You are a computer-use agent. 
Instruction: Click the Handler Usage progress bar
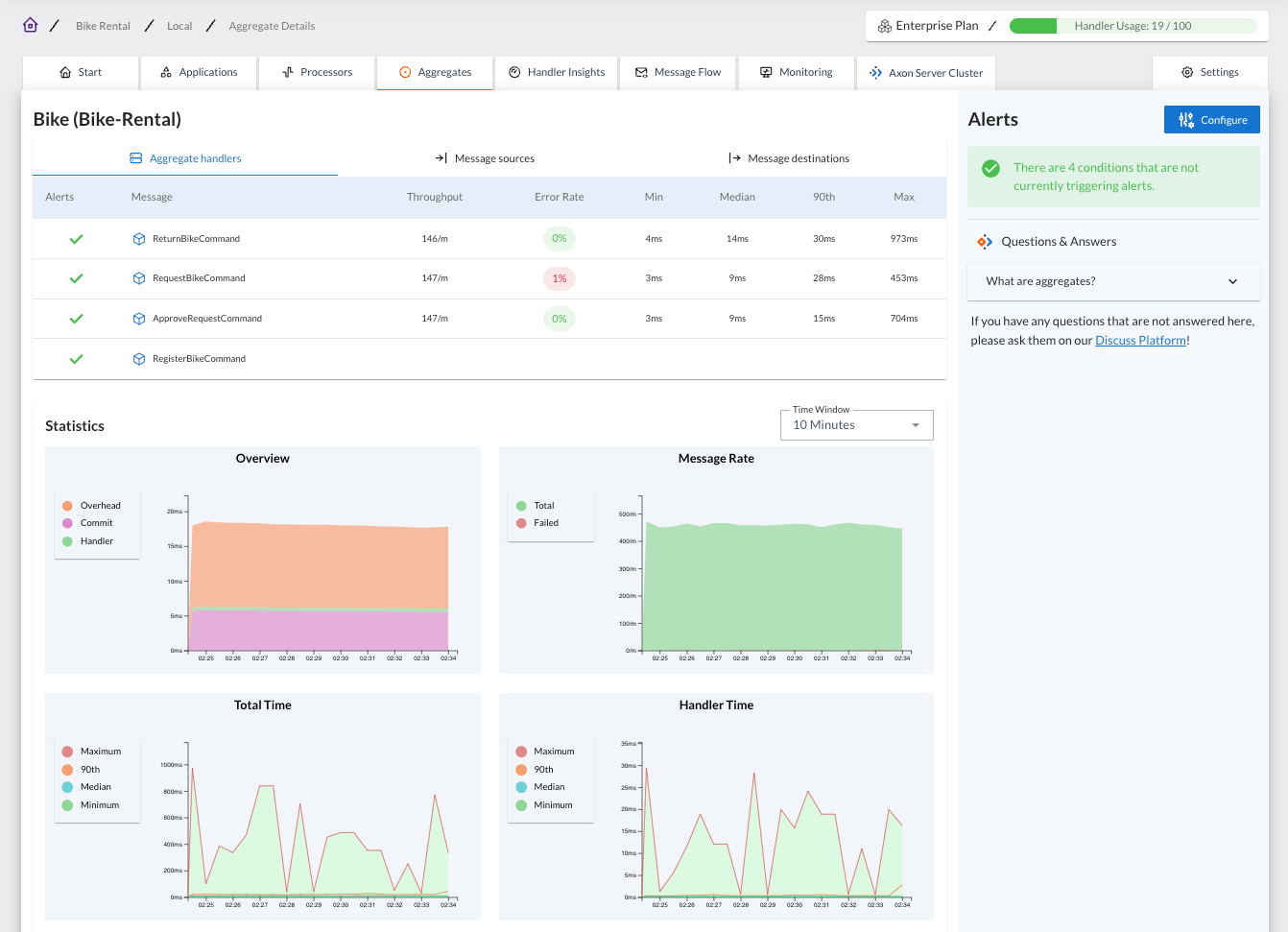(x=1133, y=26)
